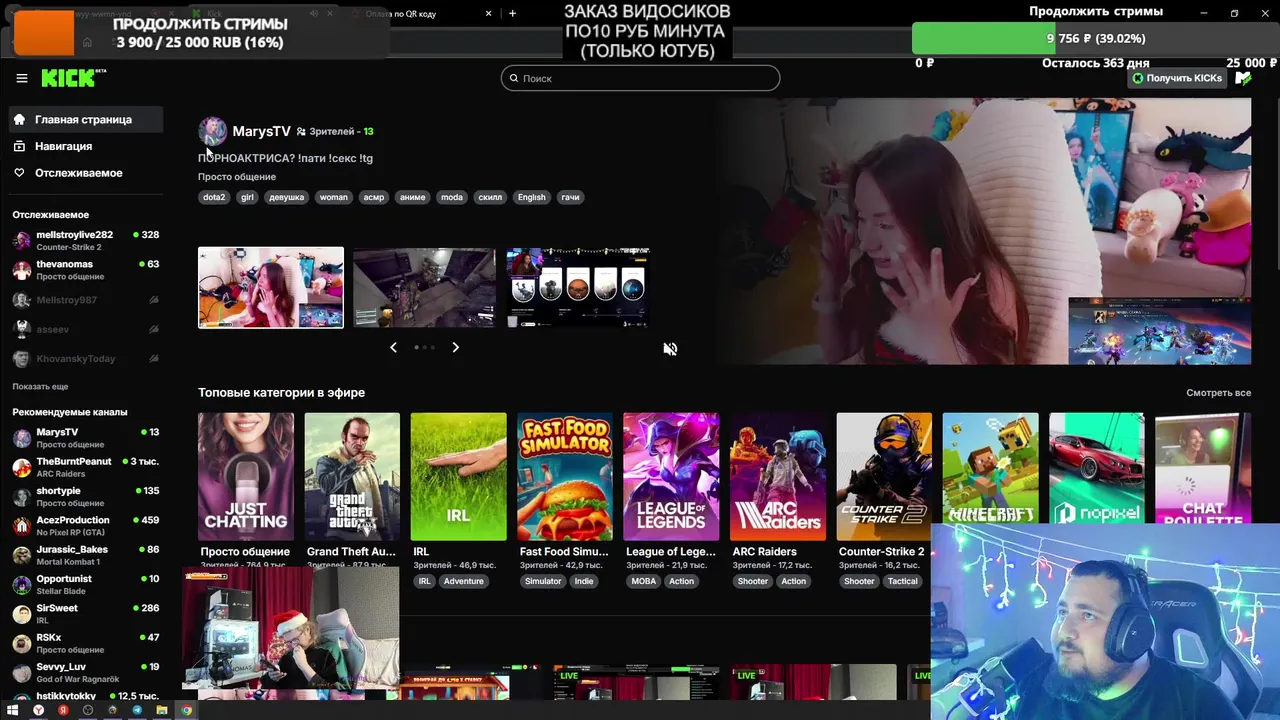Open the Minecraft category card
Viewport: 1280px width, 720px height.
(x=990, y=469)
